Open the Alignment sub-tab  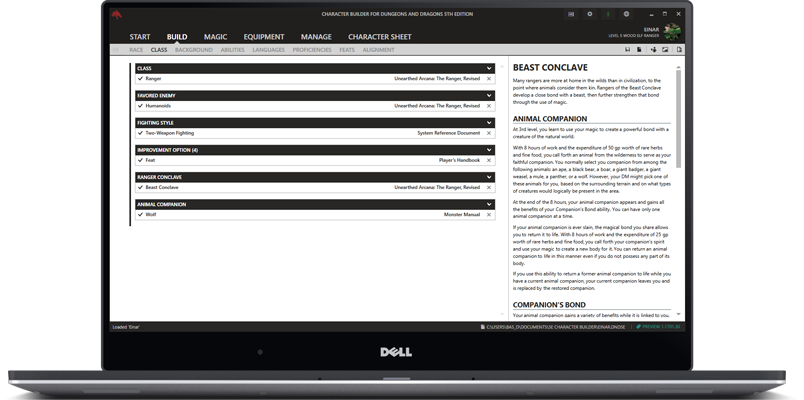click(378, 50)
